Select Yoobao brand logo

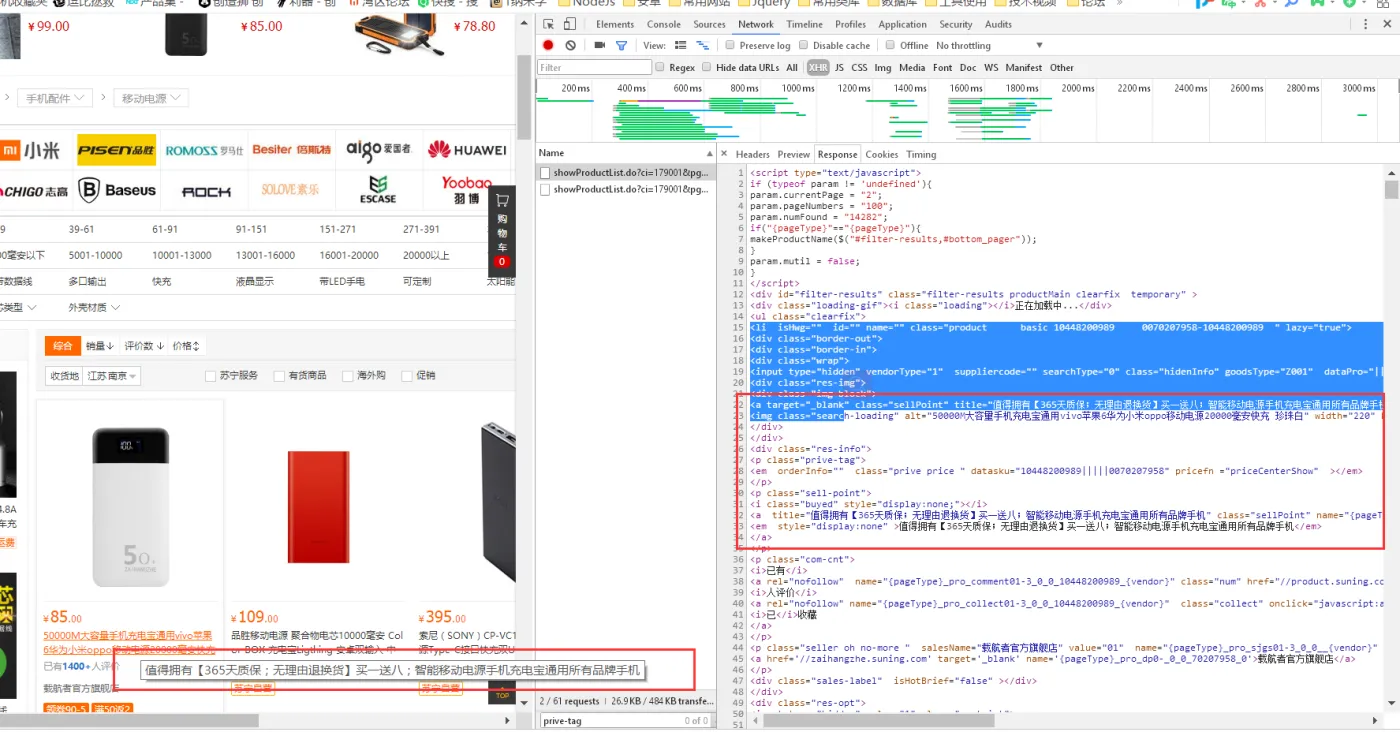[467, 189]
